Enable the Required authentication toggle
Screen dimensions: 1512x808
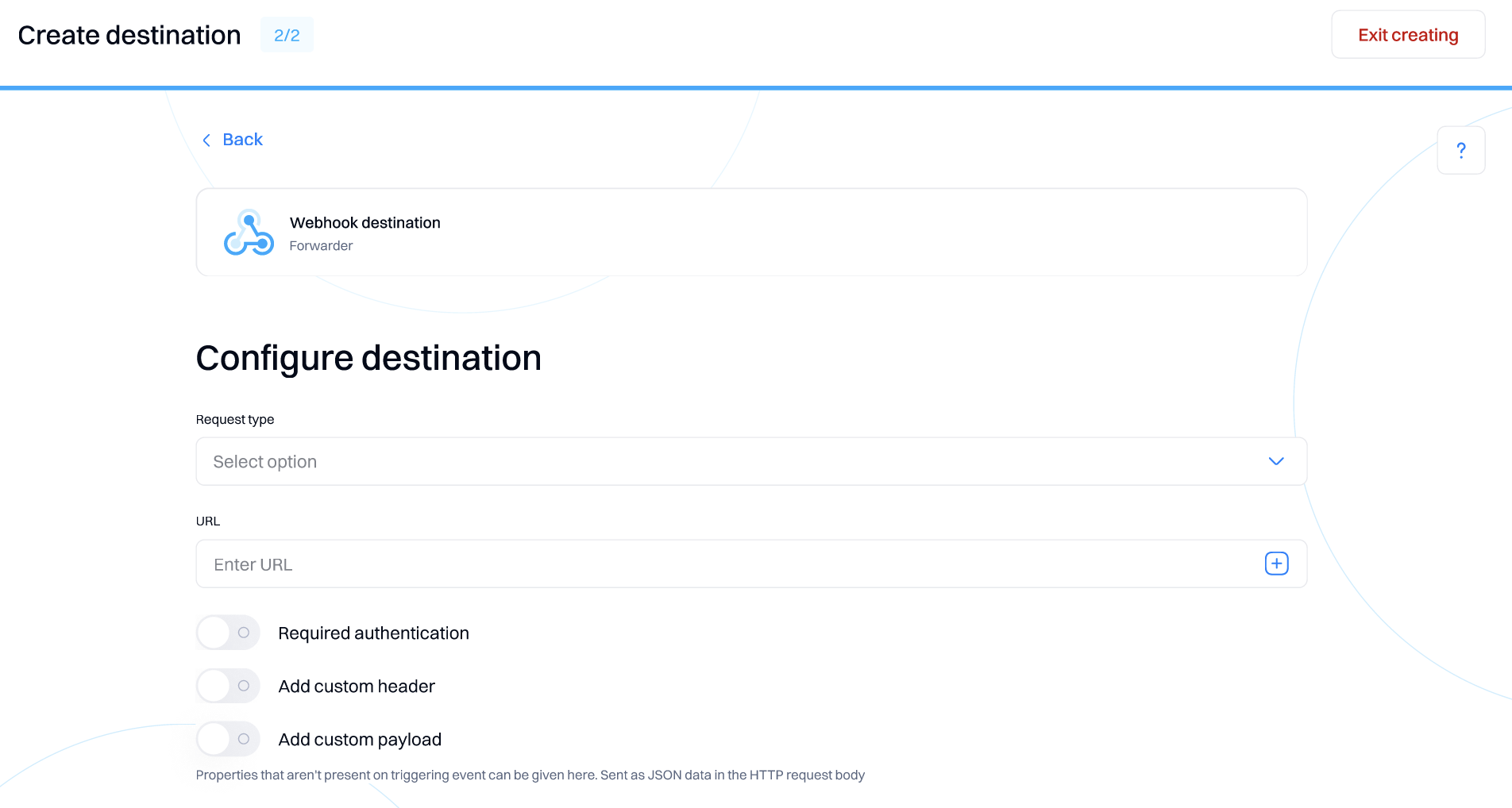tap(228, 633)
